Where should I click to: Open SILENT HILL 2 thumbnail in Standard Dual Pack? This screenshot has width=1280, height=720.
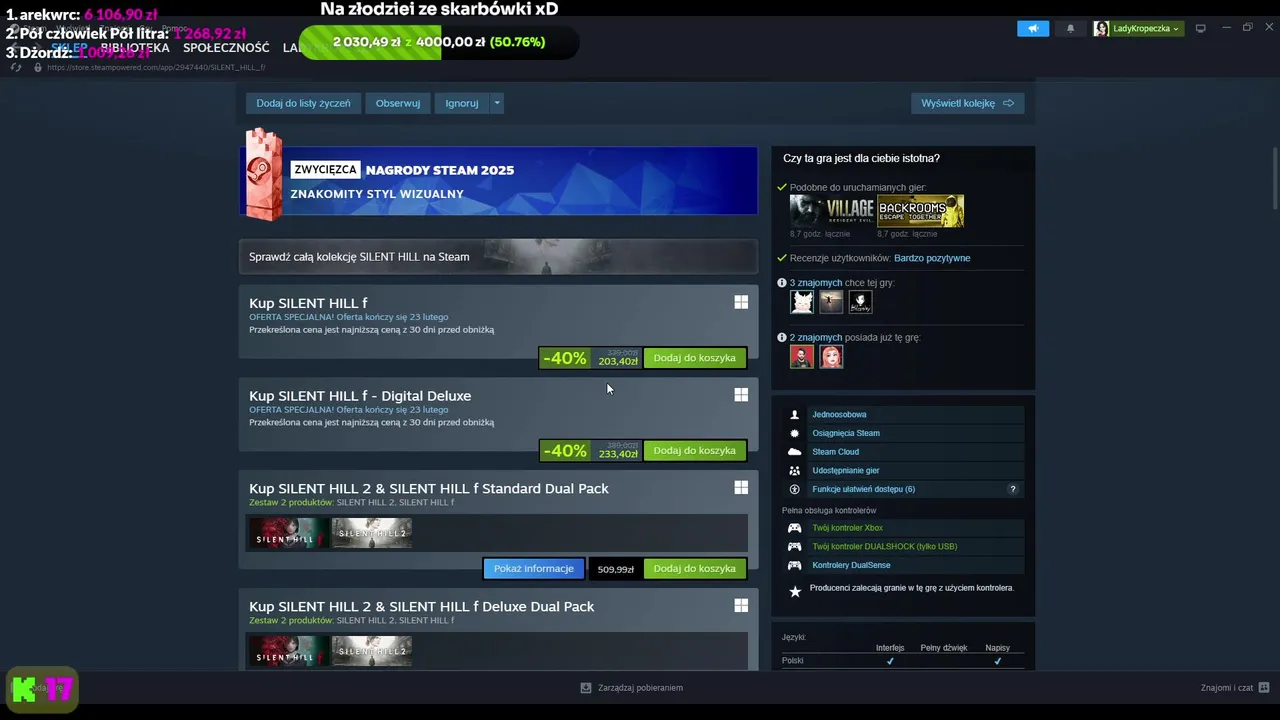point(371,533)
